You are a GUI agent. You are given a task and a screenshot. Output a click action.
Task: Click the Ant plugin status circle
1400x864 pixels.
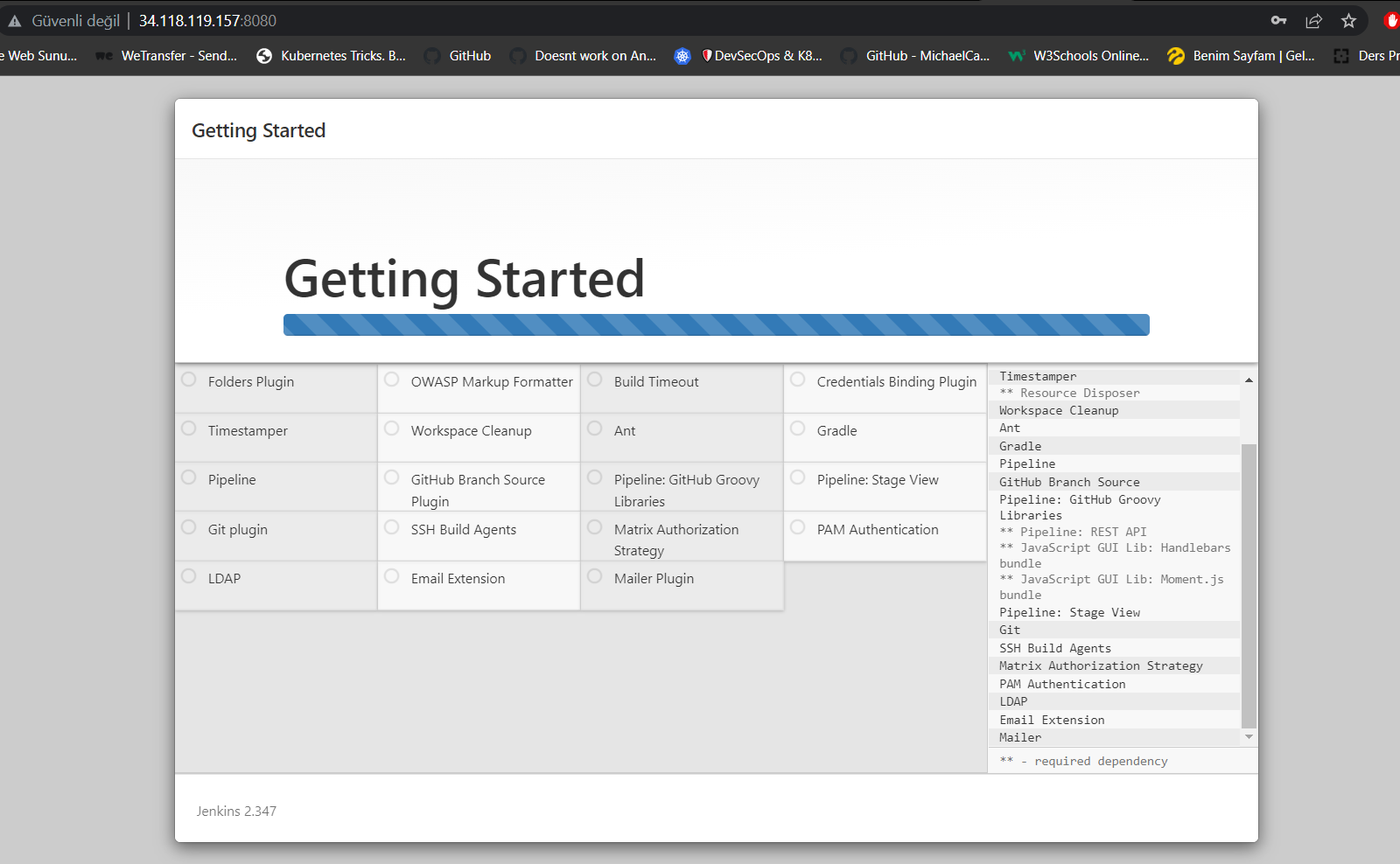pyautogui.click(x=595, y=429)
